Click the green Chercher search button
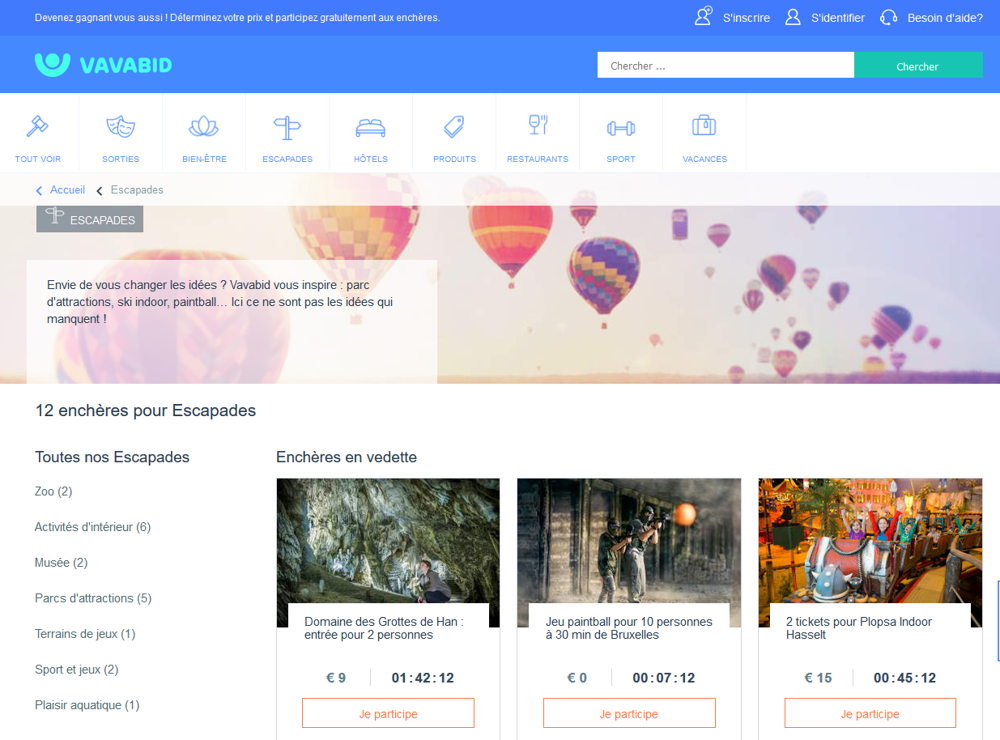The height and width of the screenshot is (740, 1000). coord(918,66)
